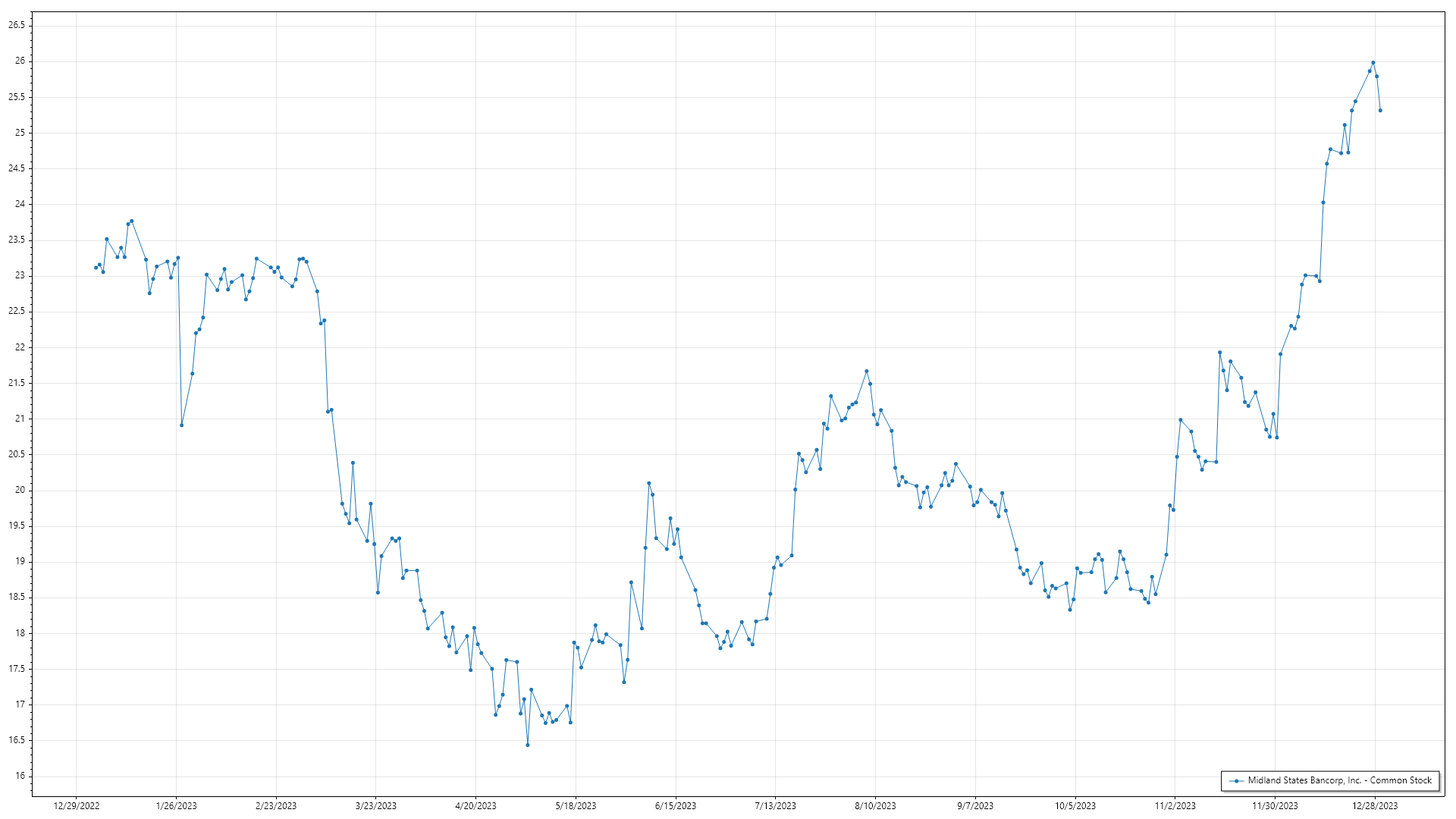
Task: Click the August peak data point near 21.7
Action: [867, 372]
